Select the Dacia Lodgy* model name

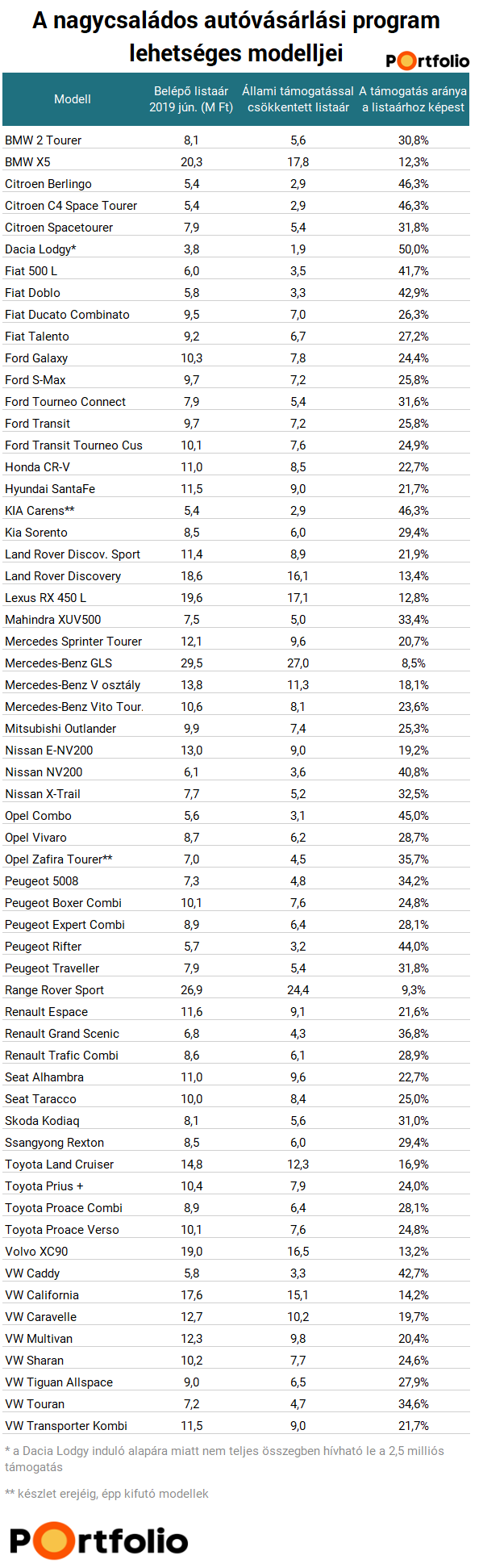click(x=40, y=249)
